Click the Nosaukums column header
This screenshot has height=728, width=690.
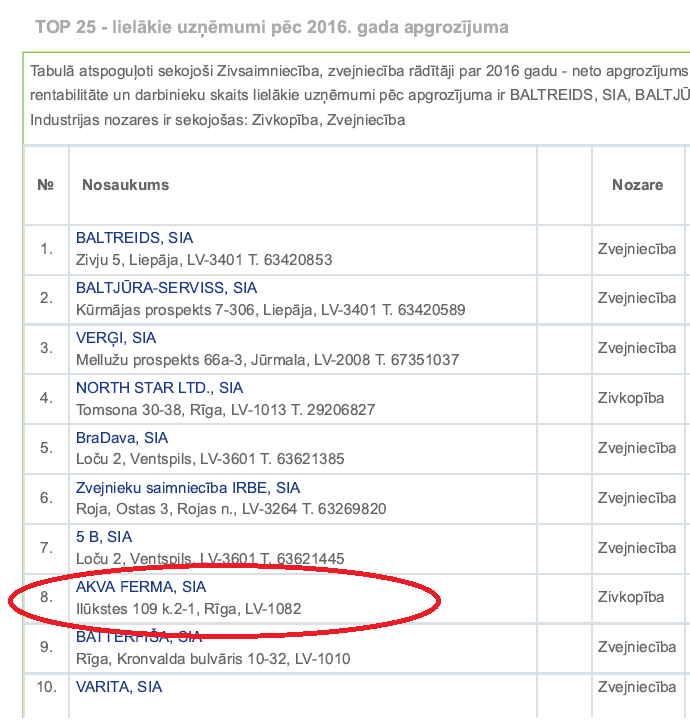tap(125, 185)
